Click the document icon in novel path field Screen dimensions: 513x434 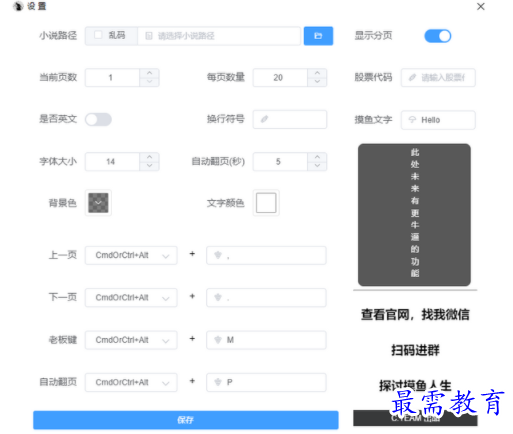(x=149, y=36)
